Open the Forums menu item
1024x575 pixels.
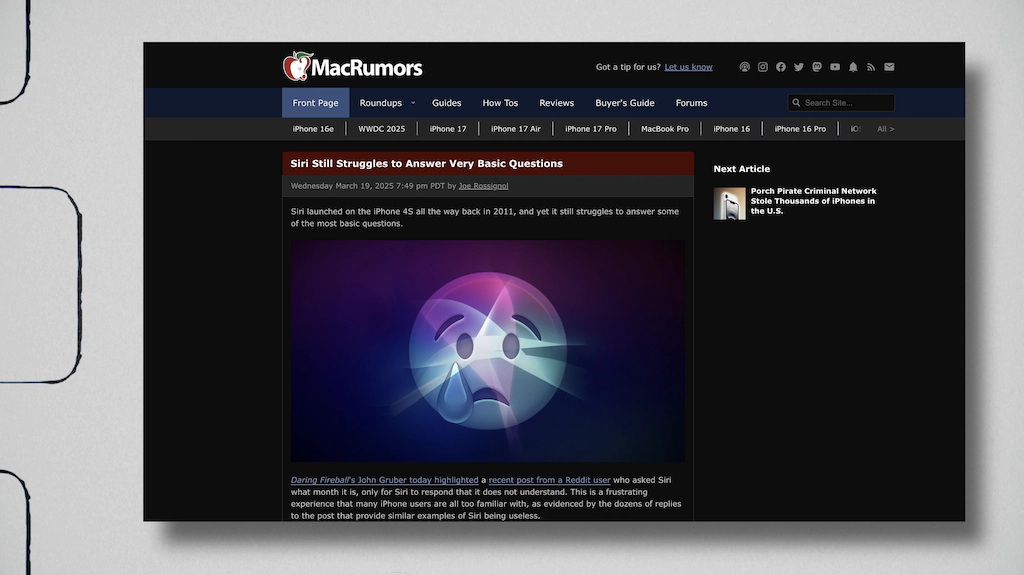coord(692,103)
